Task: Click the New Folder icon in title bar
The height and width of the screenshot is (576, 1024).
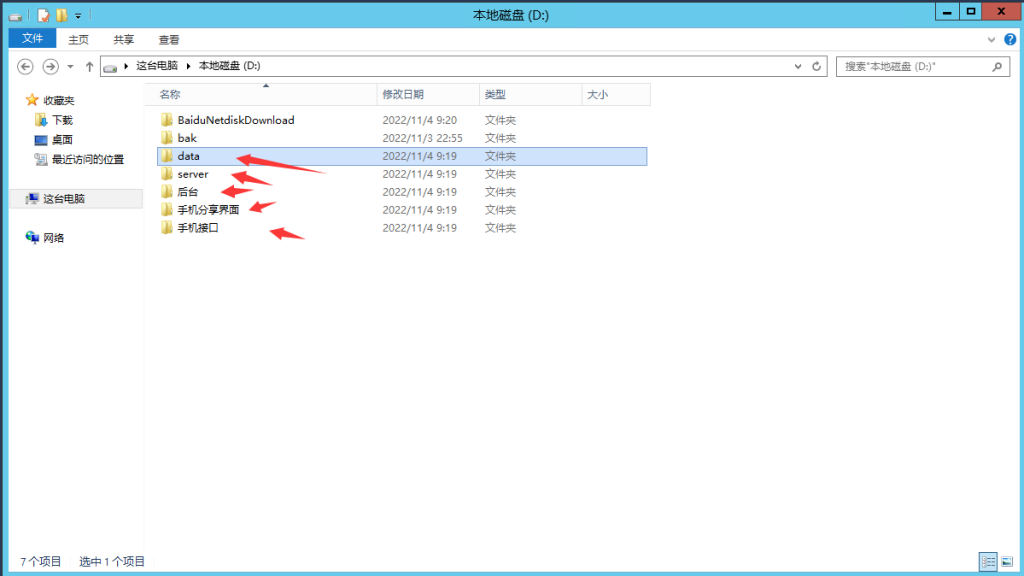Action: (62, 15)
